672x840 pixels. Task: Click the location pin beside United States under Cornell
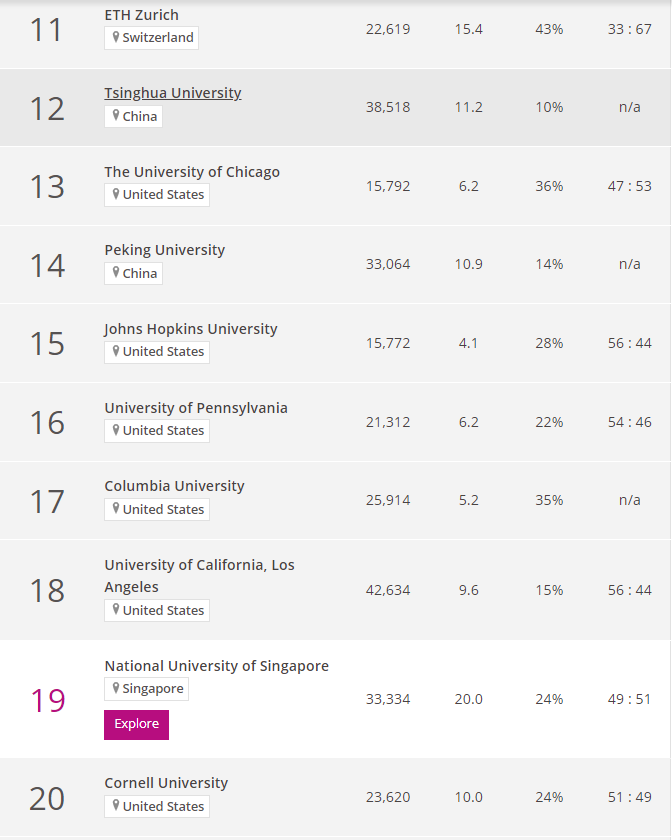(x=118, y=806)
